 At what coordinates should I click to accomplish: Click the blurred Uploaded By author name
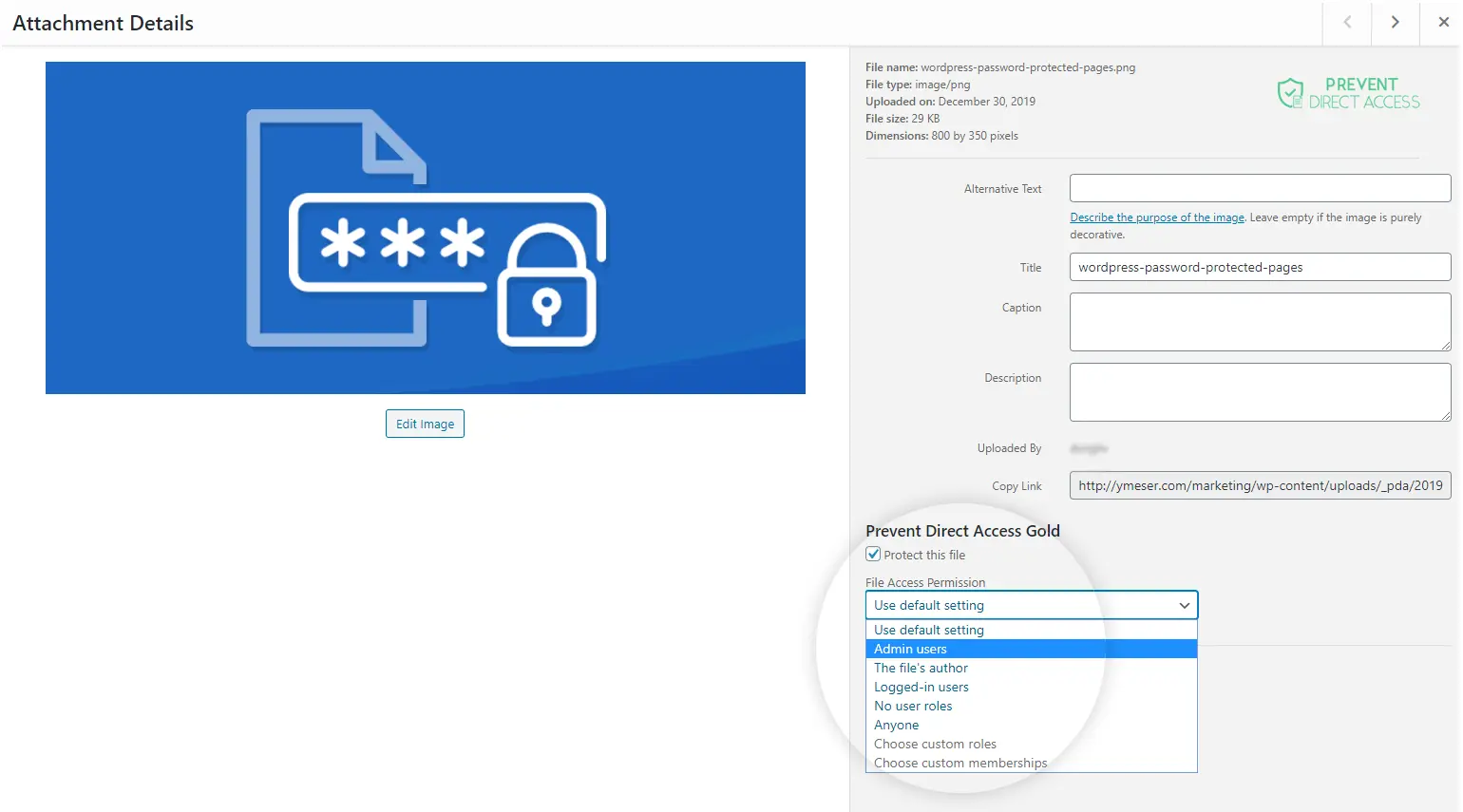pos(1089,448)
